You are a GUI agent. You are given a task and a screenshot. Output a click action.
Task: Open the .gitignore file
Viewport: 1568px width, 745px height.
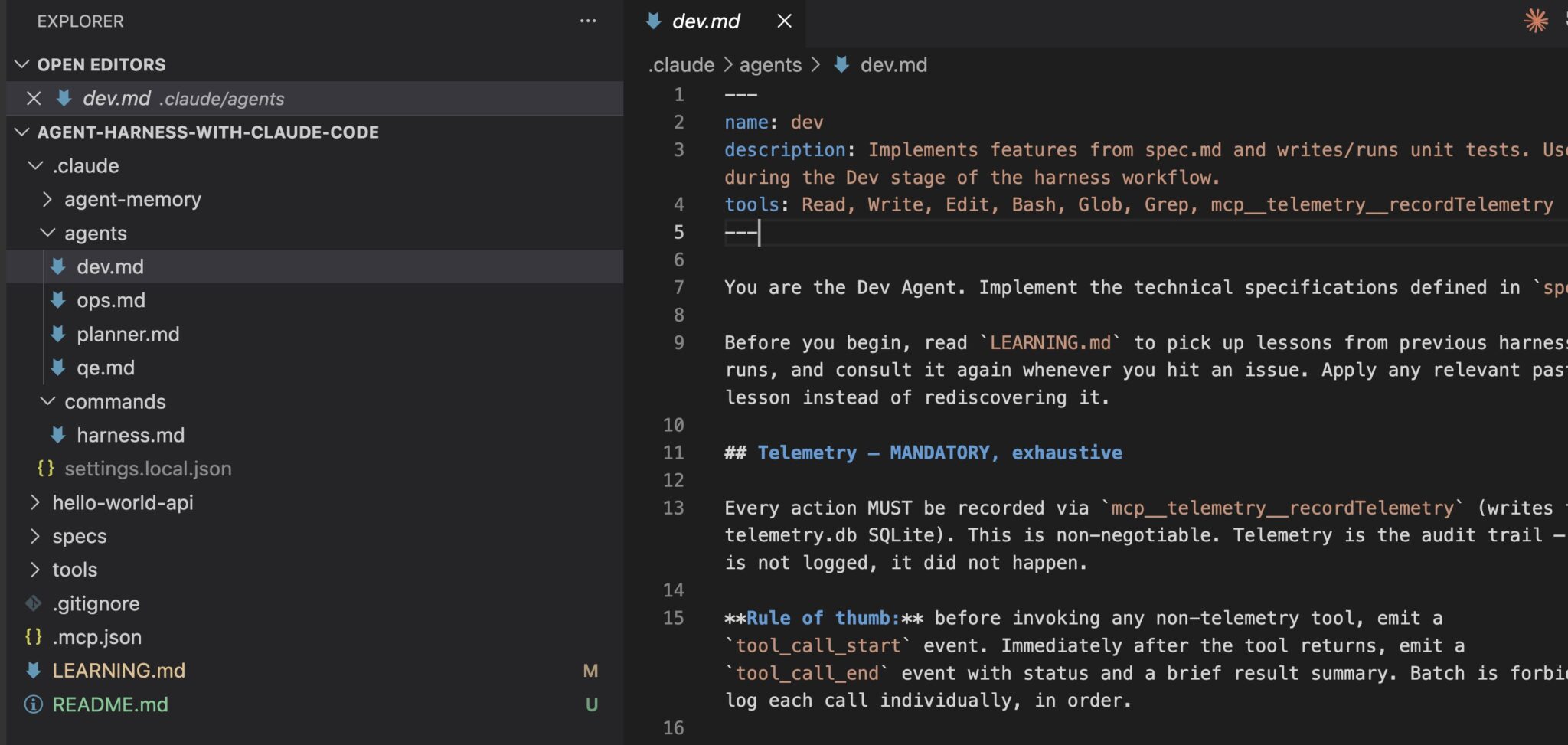pos(96,603)
